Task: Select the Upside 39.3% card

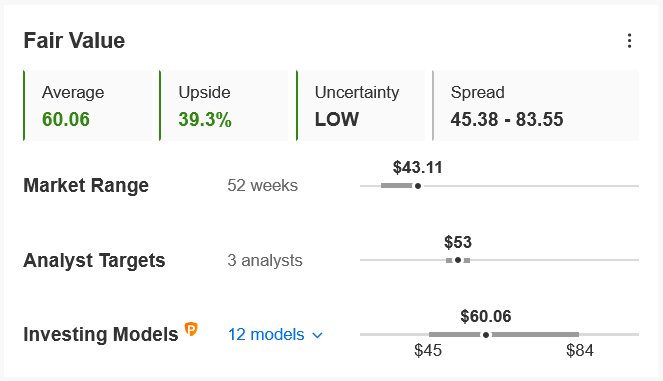Action: point(224,105)
